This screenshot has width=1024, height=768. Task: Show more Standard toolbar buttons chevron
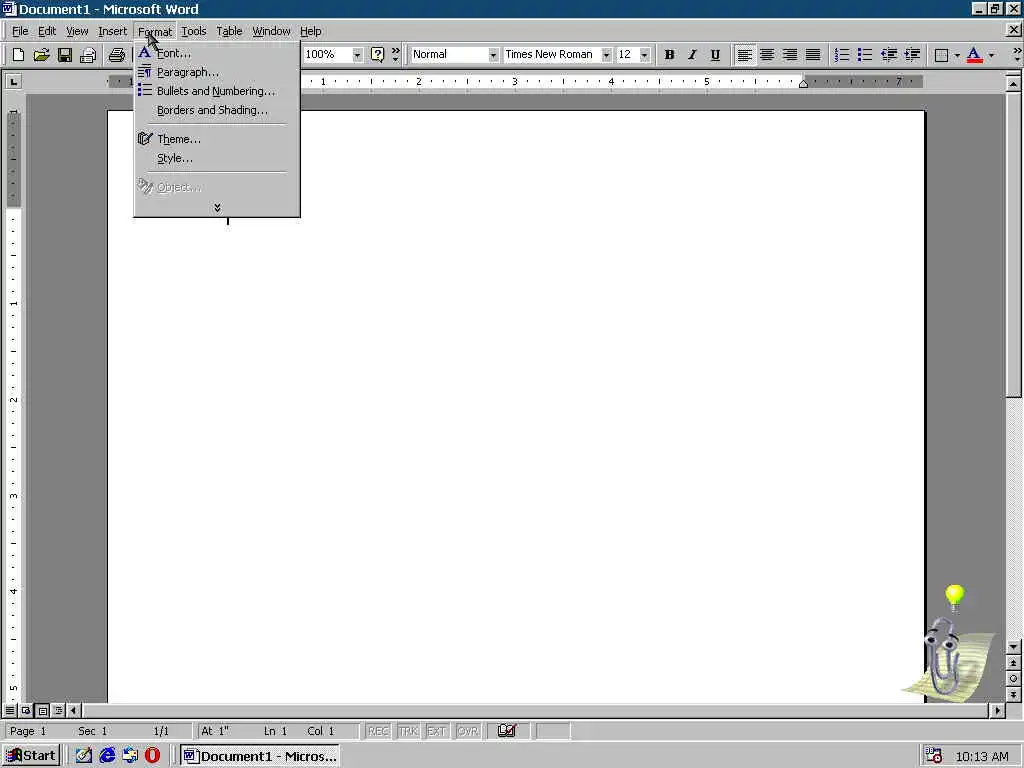point(395,54)
